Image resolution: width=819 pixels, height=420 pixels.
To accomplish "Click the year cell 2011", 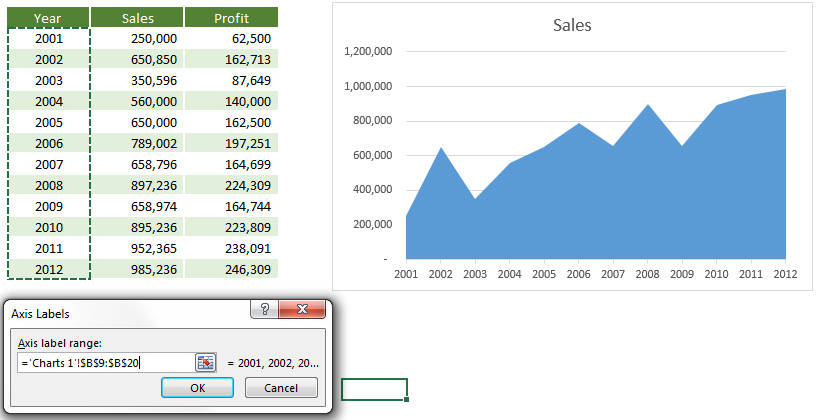I will pyautogui.click(x=49, y=249).
